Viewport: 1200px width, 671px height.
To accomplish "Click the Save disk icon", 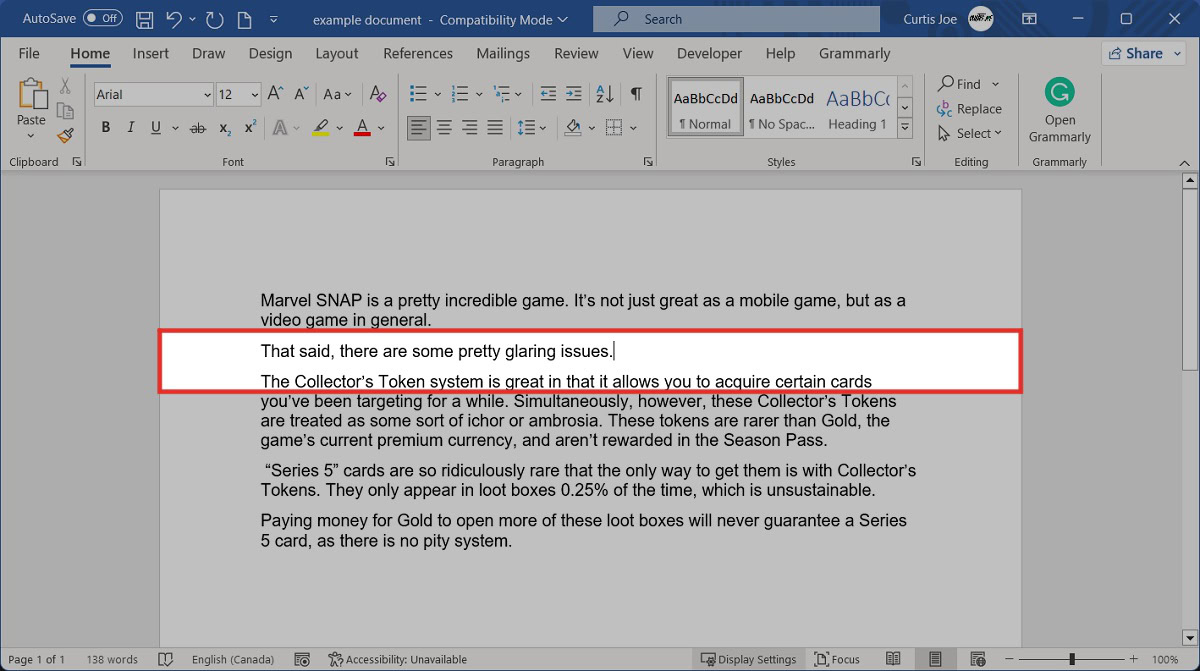I will coord(144,19).
